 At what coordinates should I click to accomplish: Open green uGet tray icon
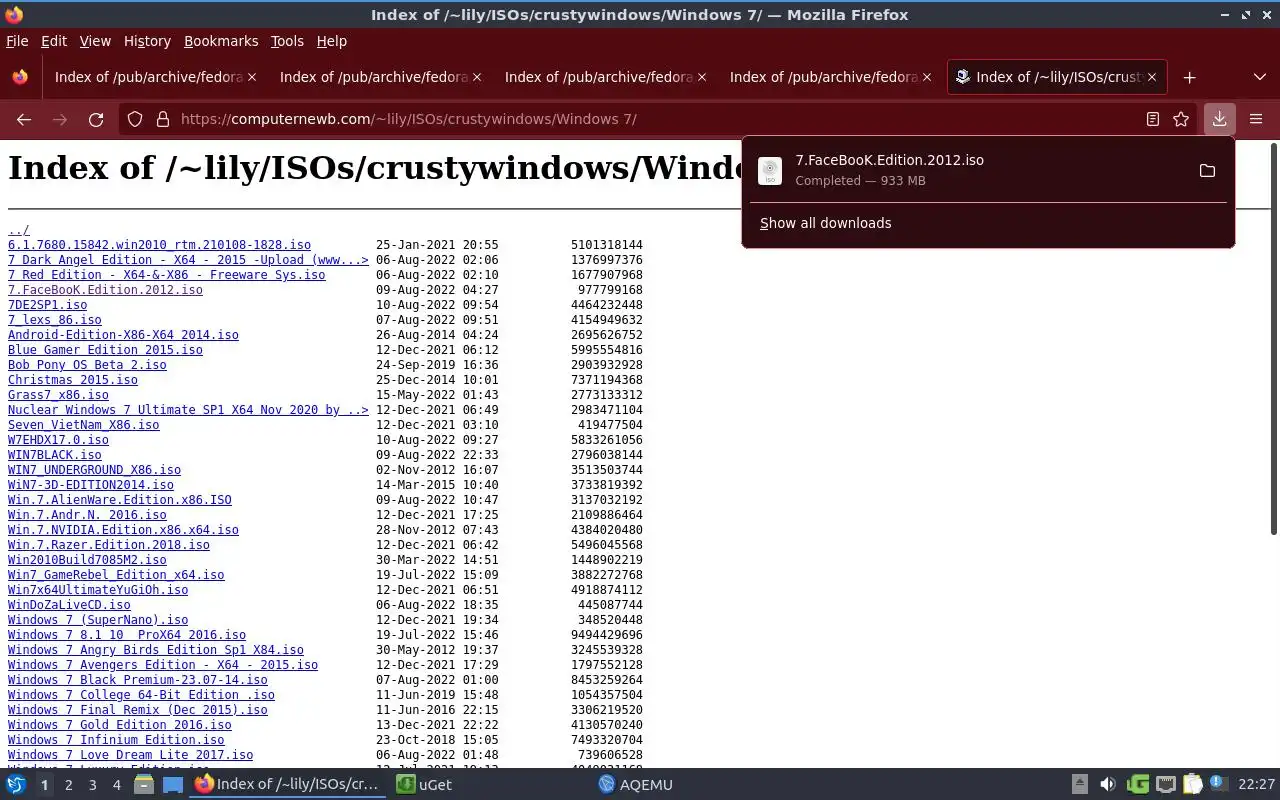1137,785
